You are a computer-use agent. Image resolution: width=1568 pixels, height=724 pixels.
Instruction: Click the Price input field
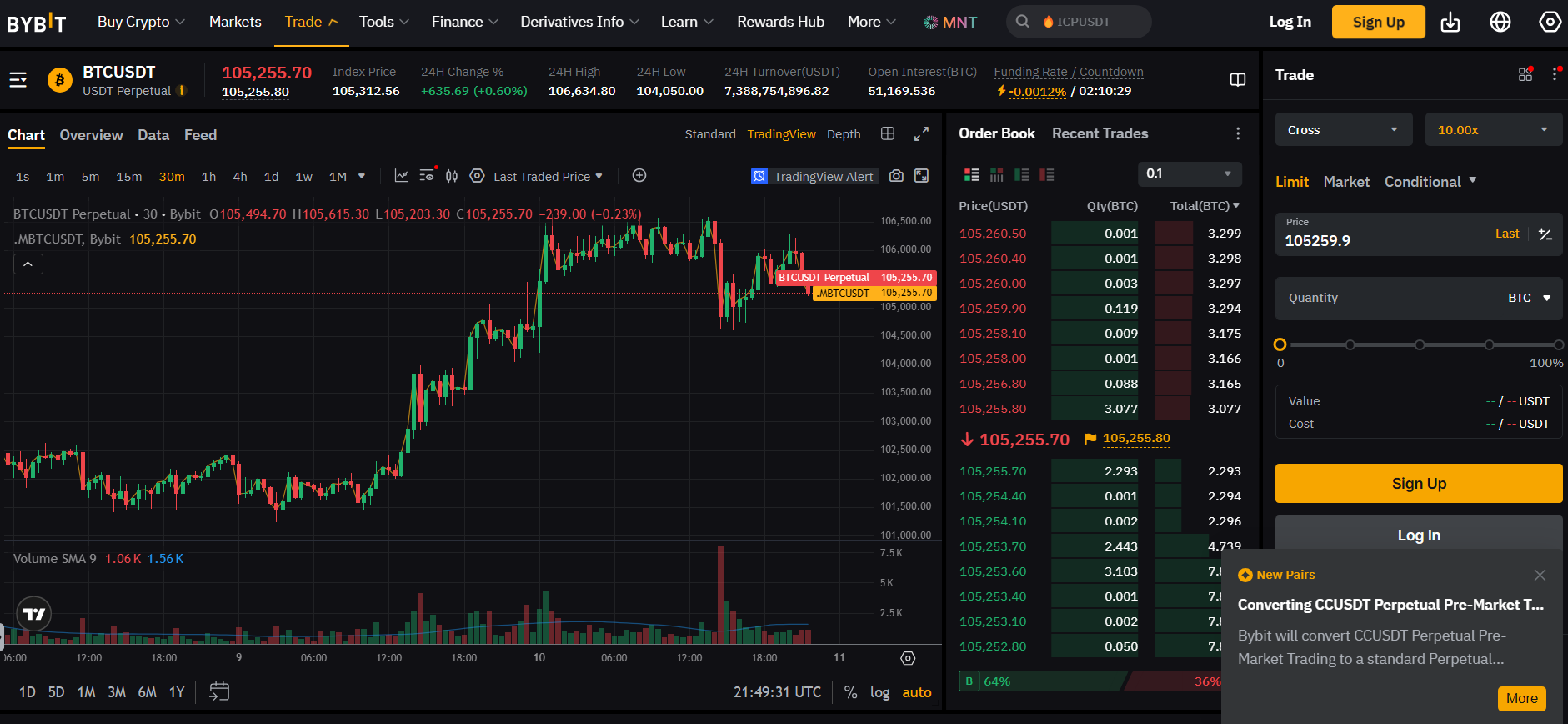[x=1384, y=241]
